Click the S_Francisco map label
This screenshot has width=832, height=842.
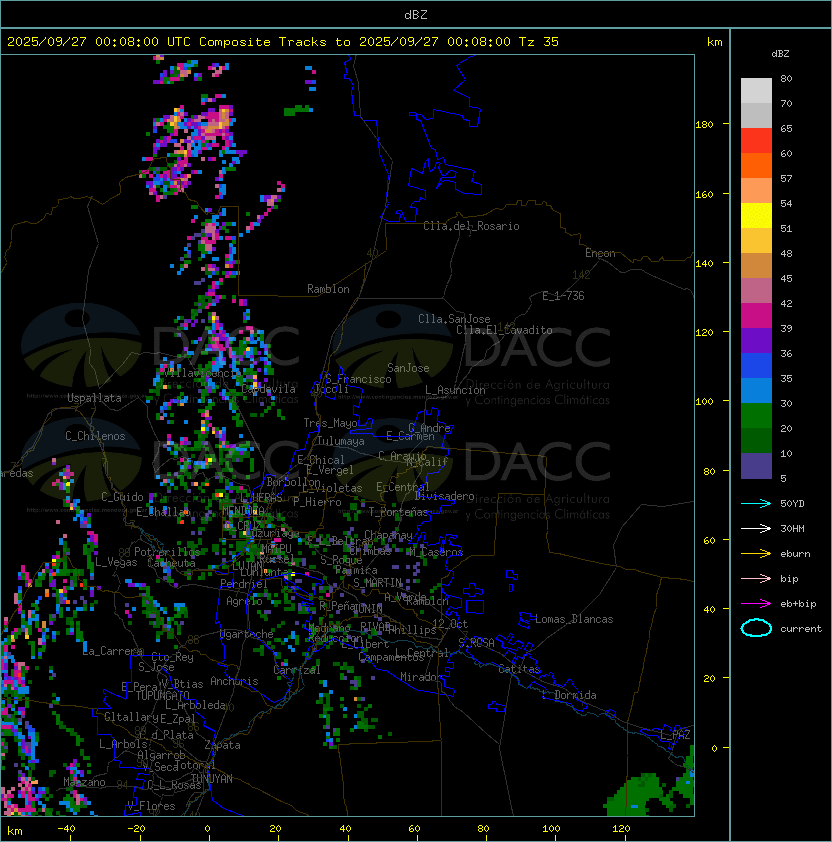(358, 379)
